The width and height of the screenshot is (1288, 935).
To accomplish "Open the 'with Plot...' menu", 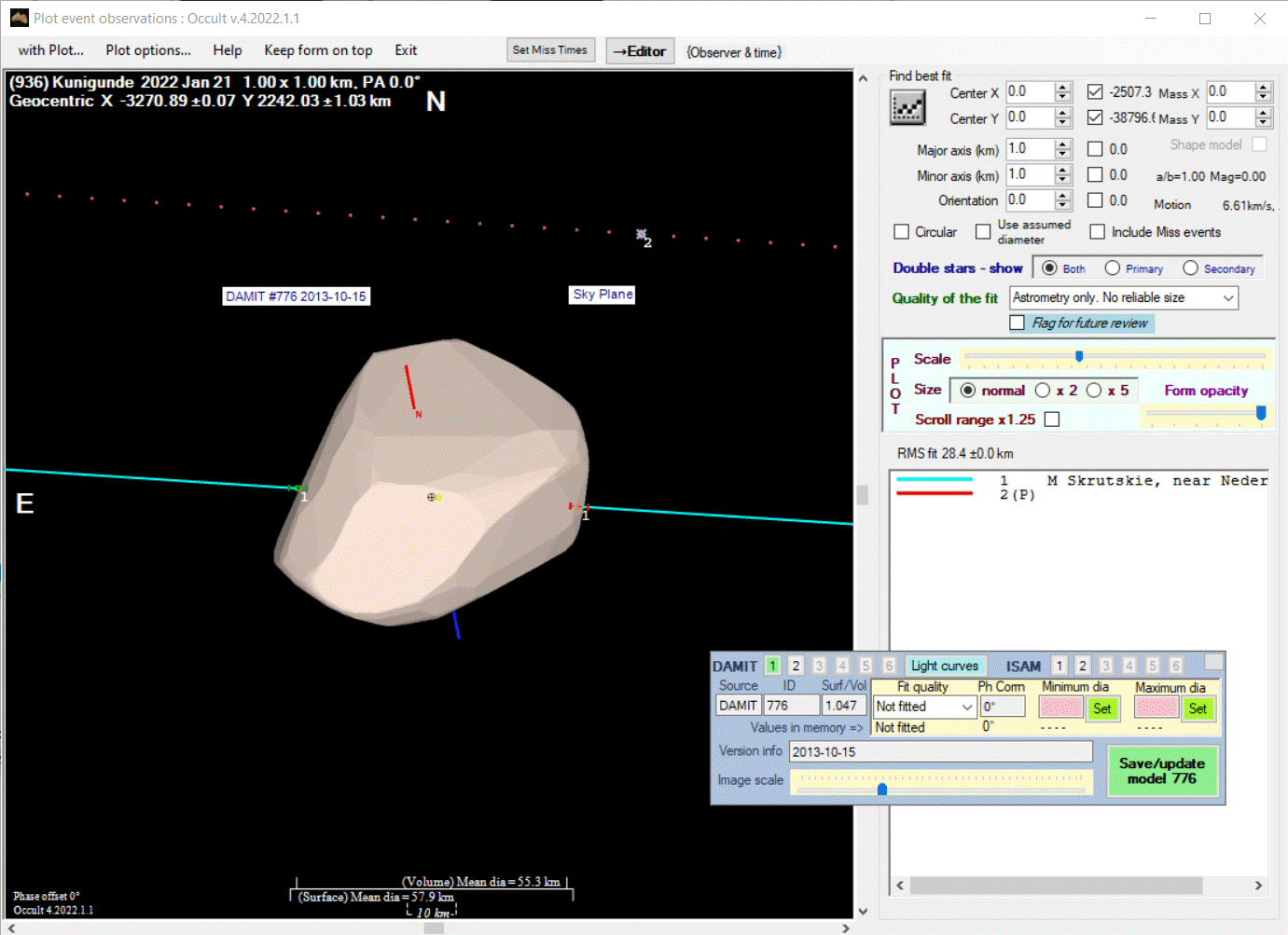I will pyautogui.click(x=51, y=50).
